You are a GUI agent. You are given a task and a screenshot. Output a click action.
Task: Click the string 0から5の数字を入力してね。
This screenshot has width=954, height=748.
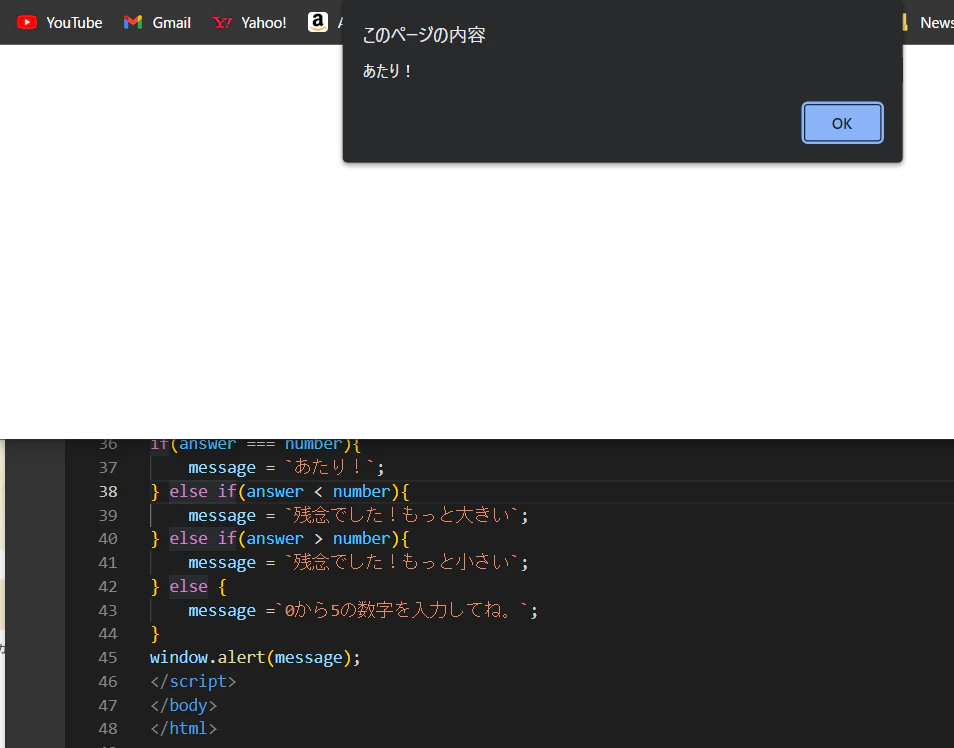(x=402, y=610)
